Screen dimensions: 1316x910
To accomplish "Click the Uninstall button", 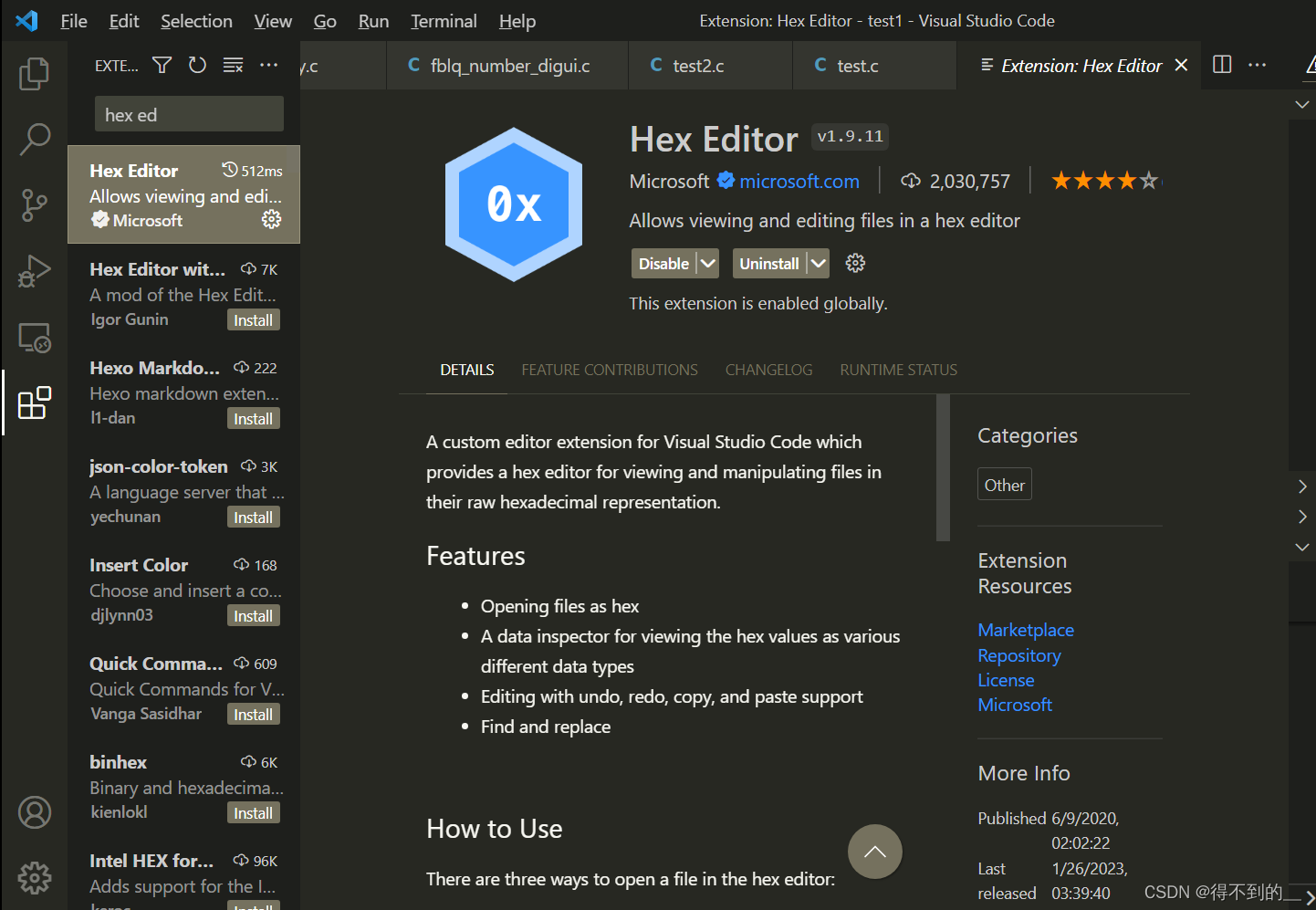I will coord(769,264).
